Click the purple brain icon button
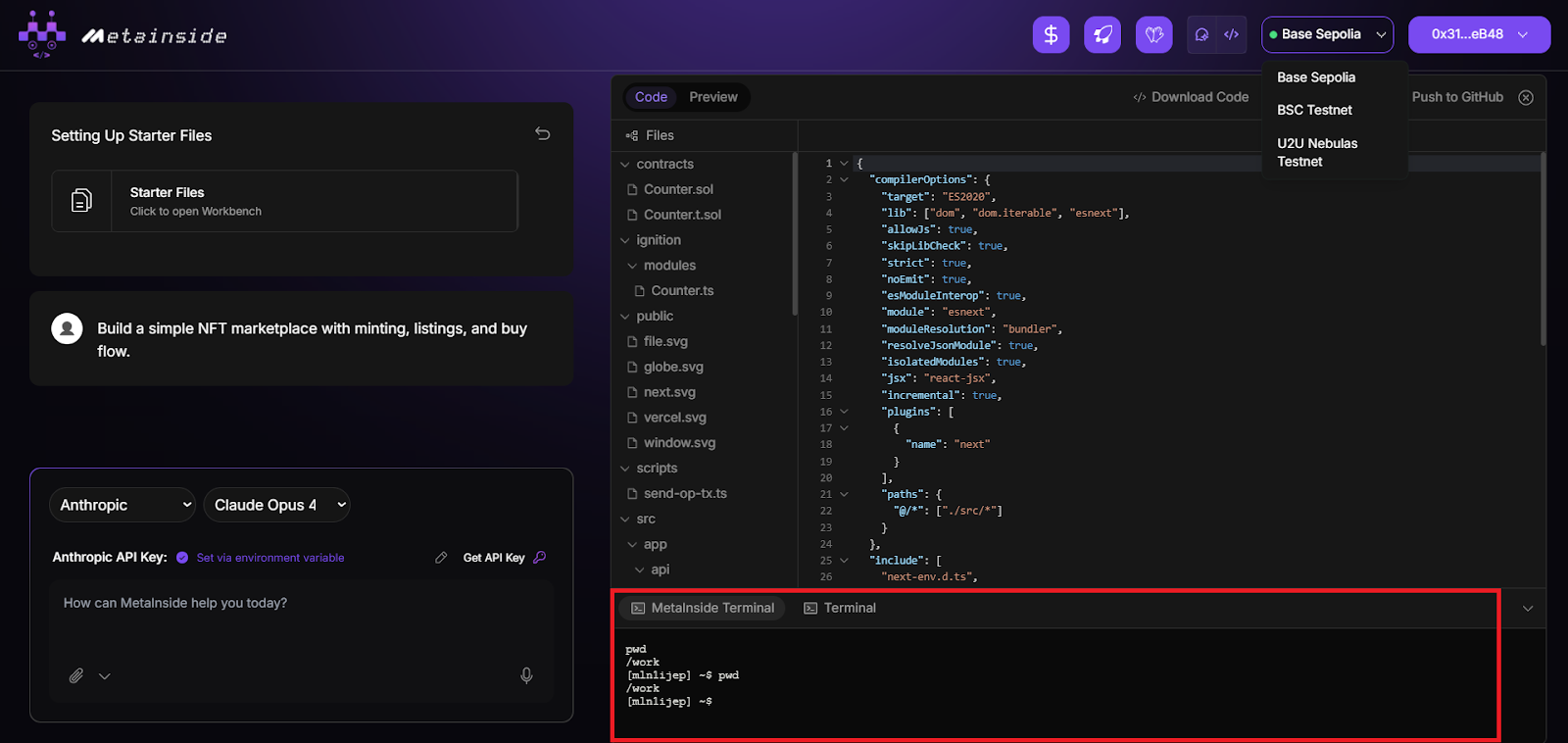Image resolution: width=1568 pixels, height=743 pixels. pyautogui.click(x=1153, y=35)
